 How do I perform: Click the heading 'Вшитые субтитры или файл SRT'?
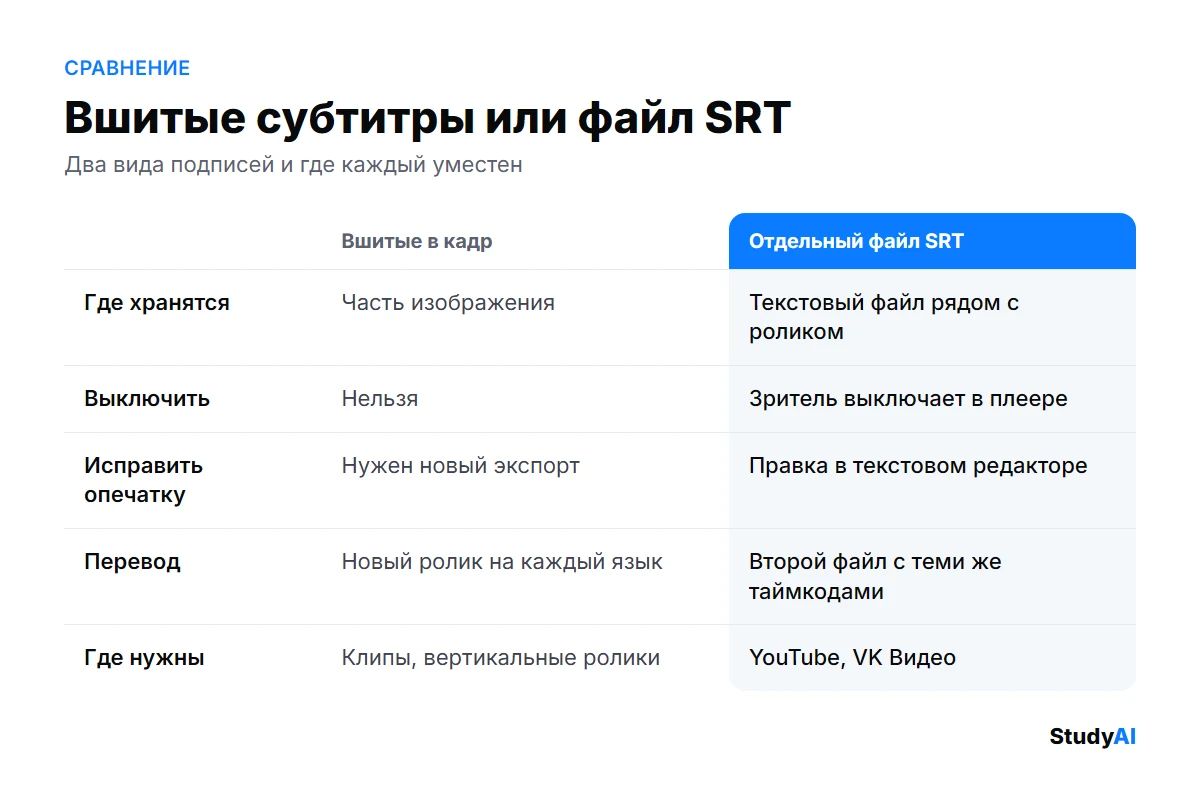[427, 118]
